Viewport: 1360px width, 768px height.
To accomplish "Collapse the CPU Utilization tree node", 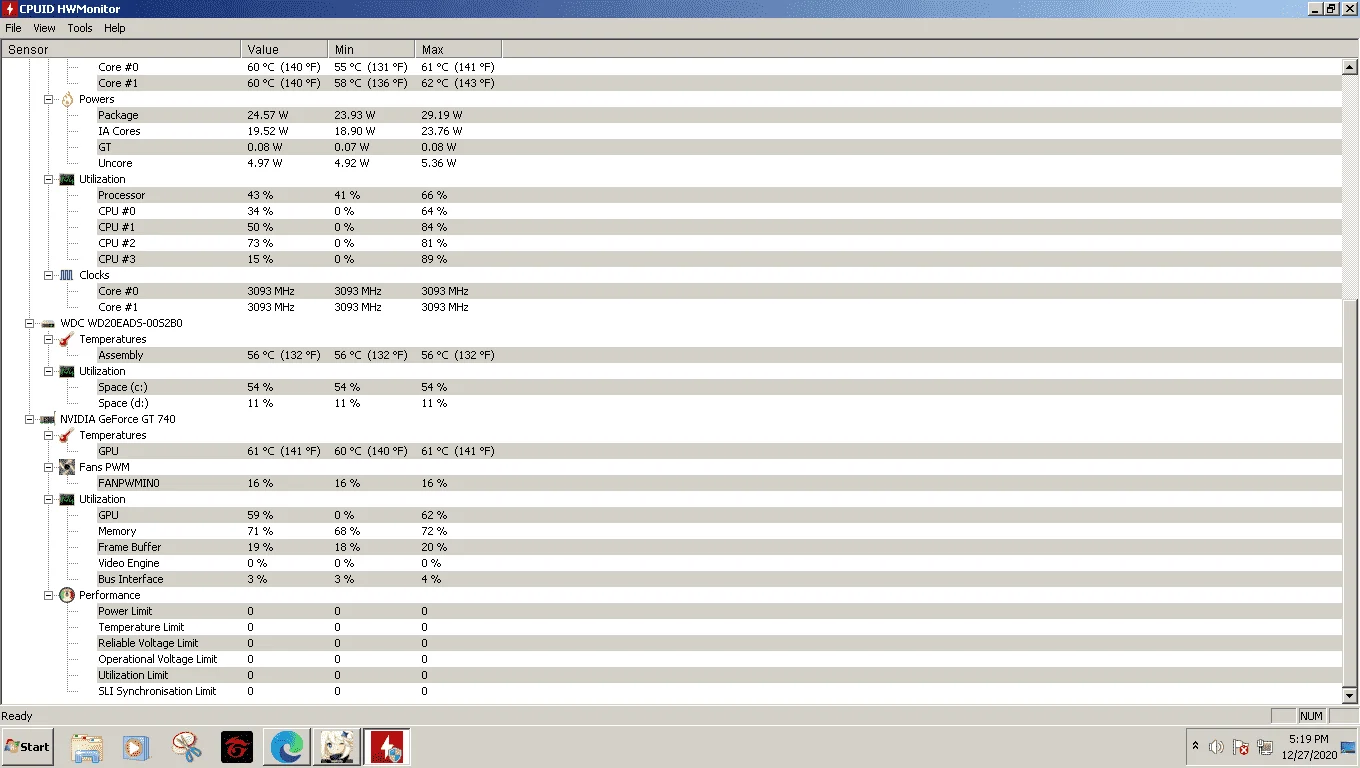I will point(48,179).
